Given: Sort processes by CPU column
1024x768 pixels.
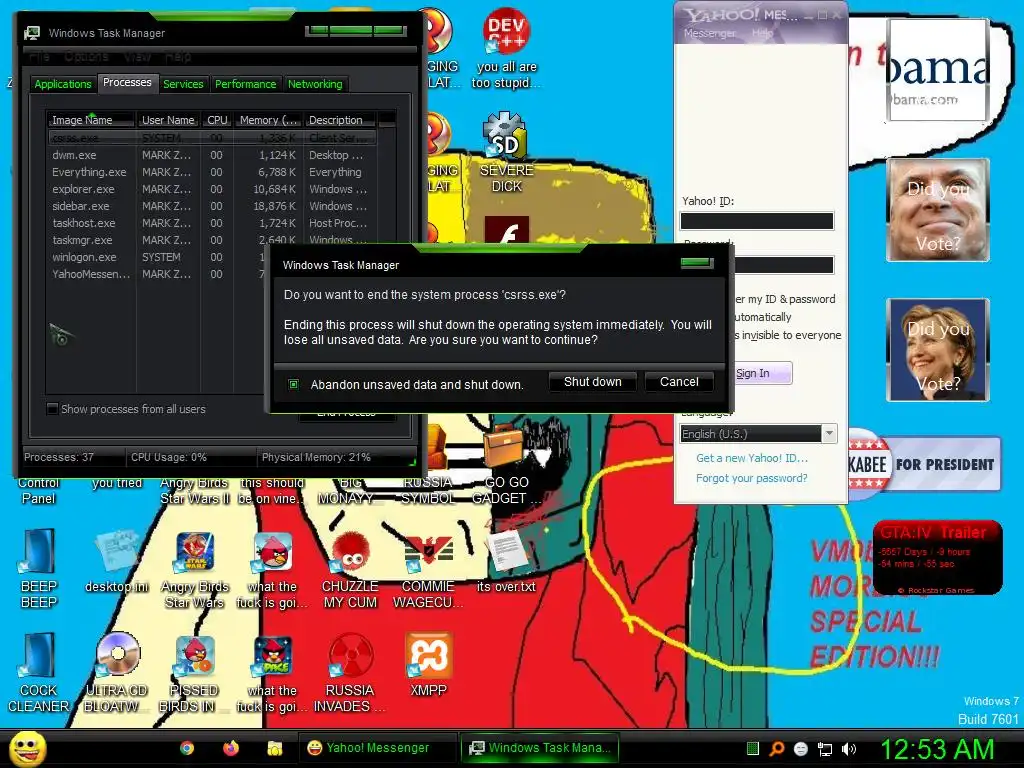Looking at the screenshot, I should click(x=217, y=120).
